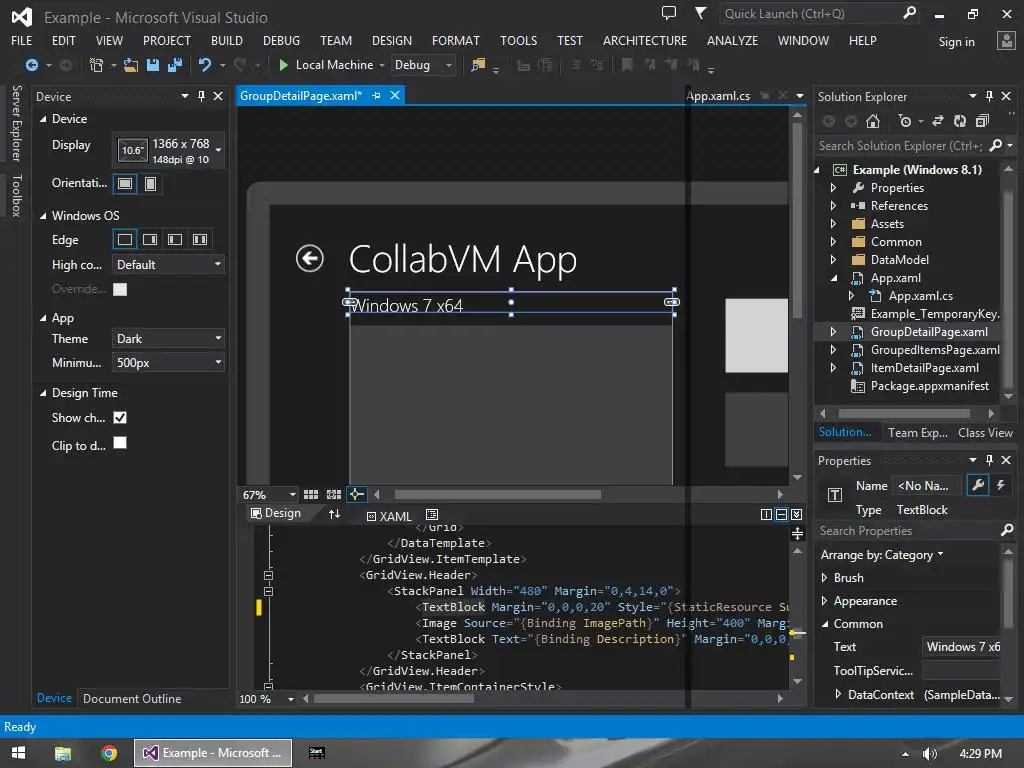The image size is (1024, 768).
Task: Expand the References node
Action: click(833, 206)
